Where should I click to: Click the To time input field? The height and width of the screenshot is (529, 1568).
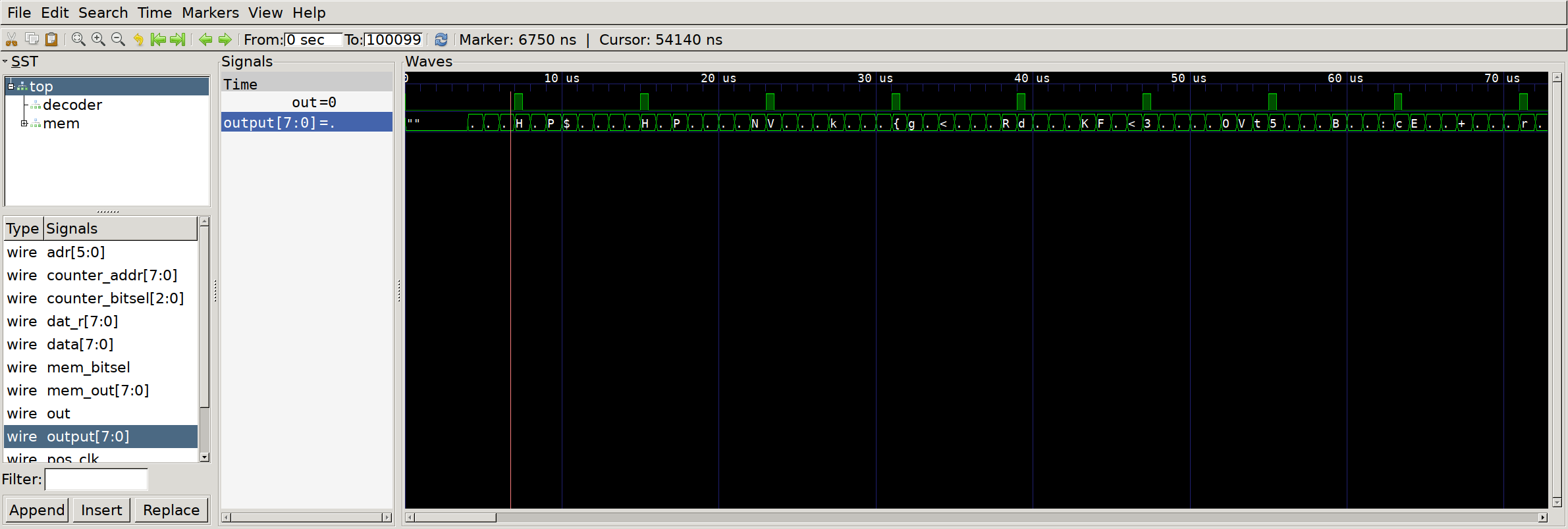pyautogui.click(x=394, y=39)
